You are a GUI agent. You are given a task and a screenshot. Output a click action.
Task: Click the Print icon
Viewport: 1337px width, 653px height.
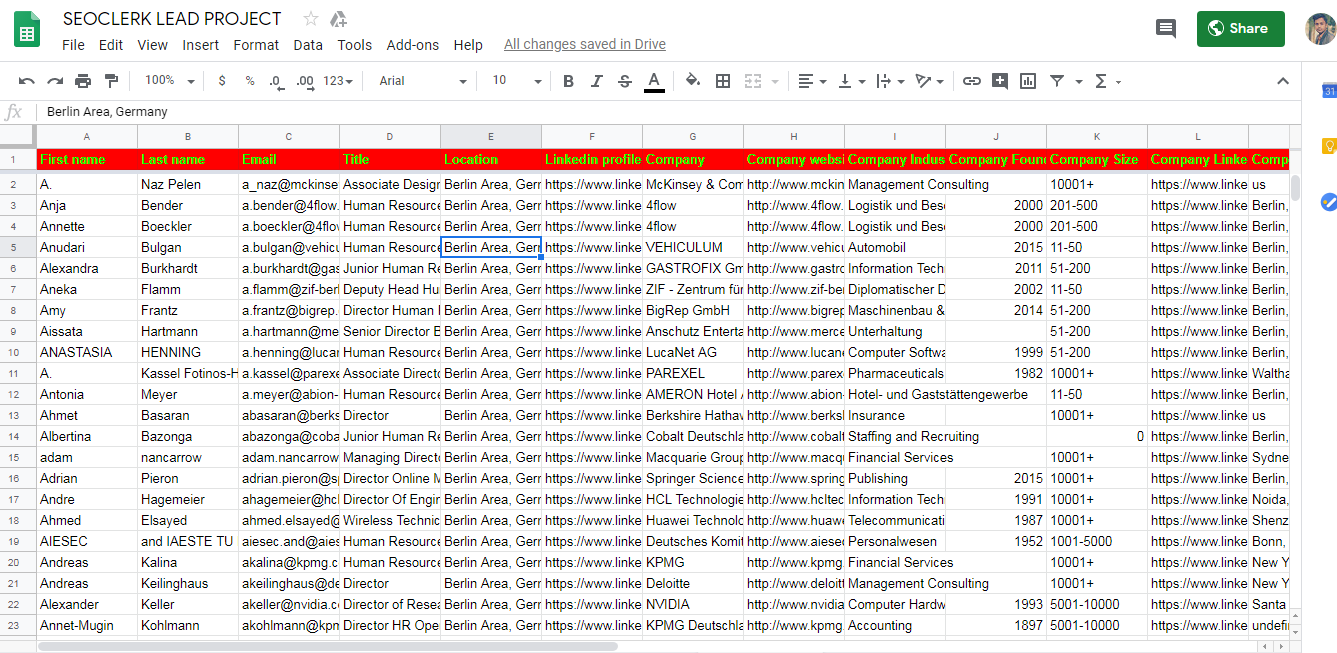83,81
